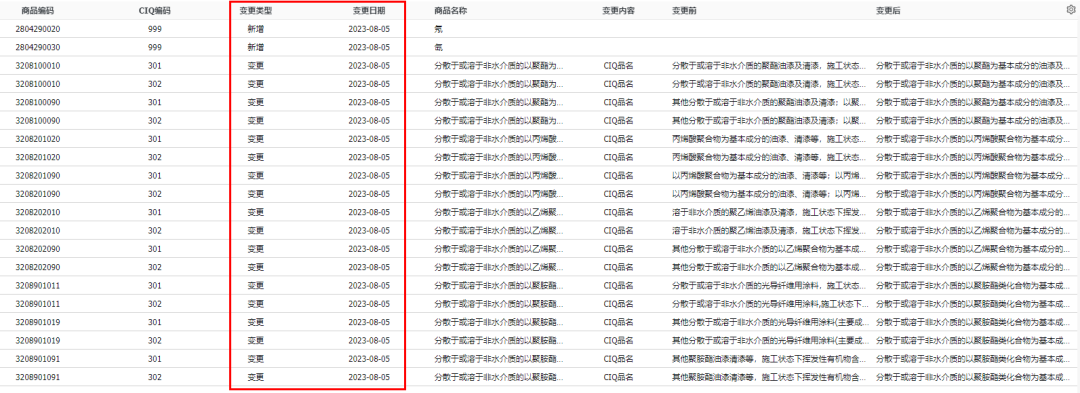Click 变更前 text in row 3208901091 CIQ 302
This screenshot has width=1080, height=393.
click(x=768, y=377)
